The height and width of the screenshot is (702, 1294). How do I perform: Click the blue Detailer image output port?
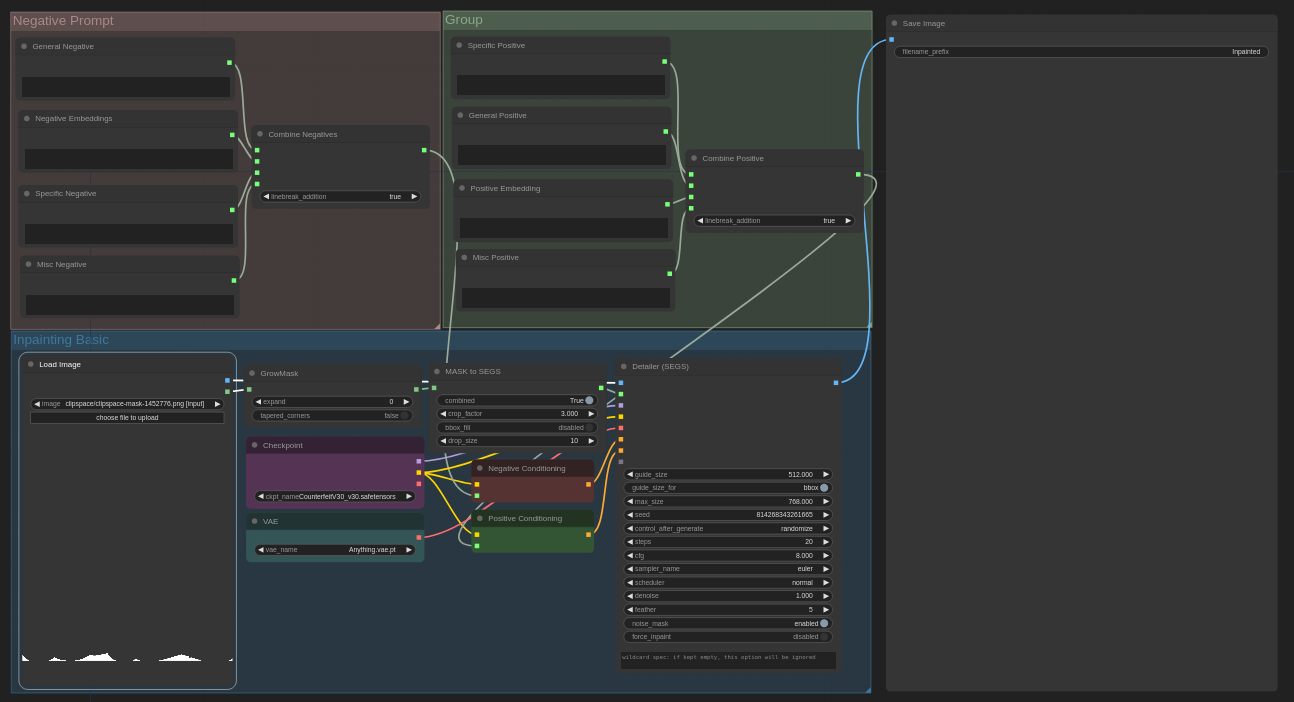coord(836,382)
